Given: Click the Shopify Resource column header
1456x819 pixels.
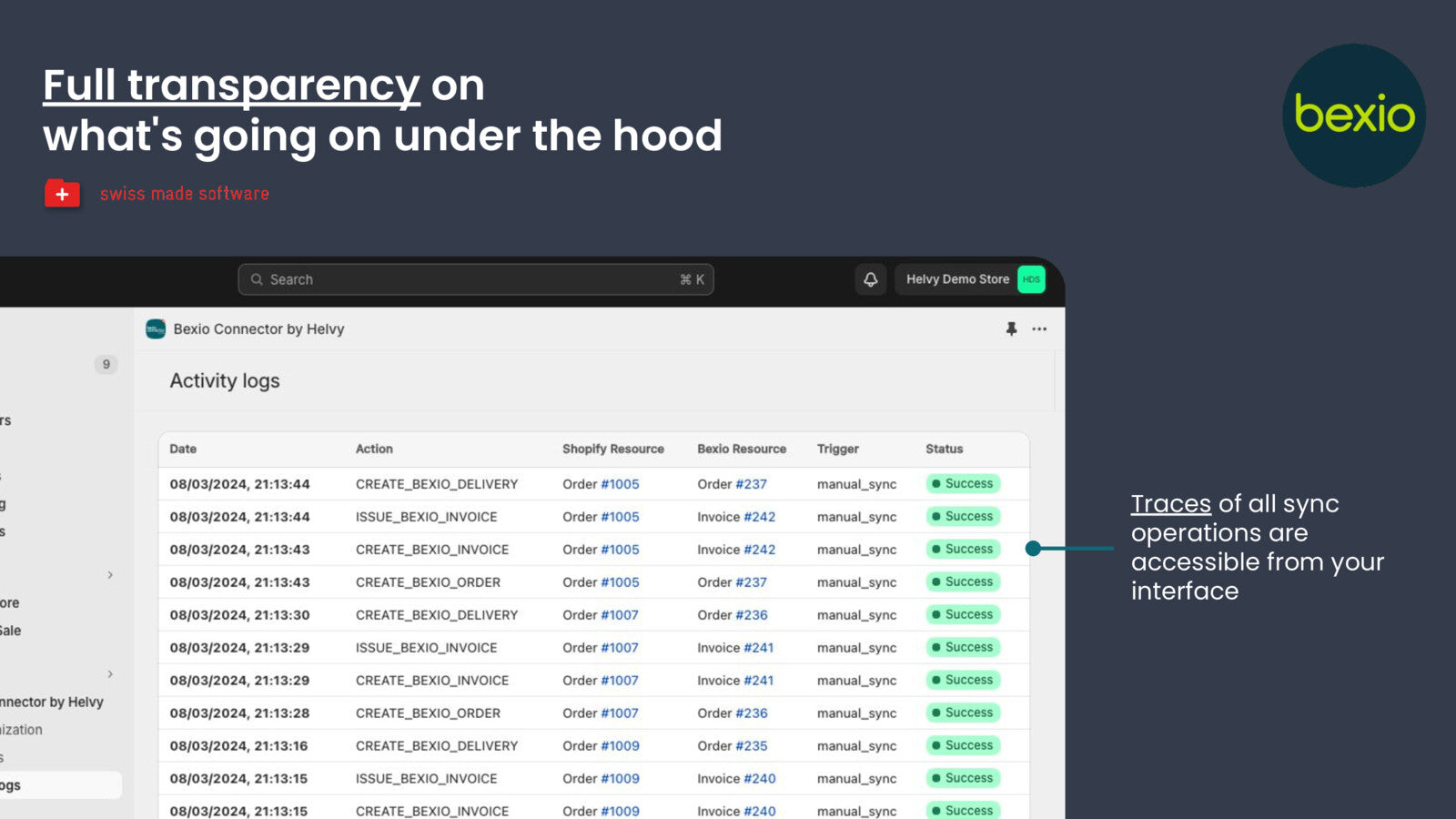Looking at the screenshot, I should [613, 449].
